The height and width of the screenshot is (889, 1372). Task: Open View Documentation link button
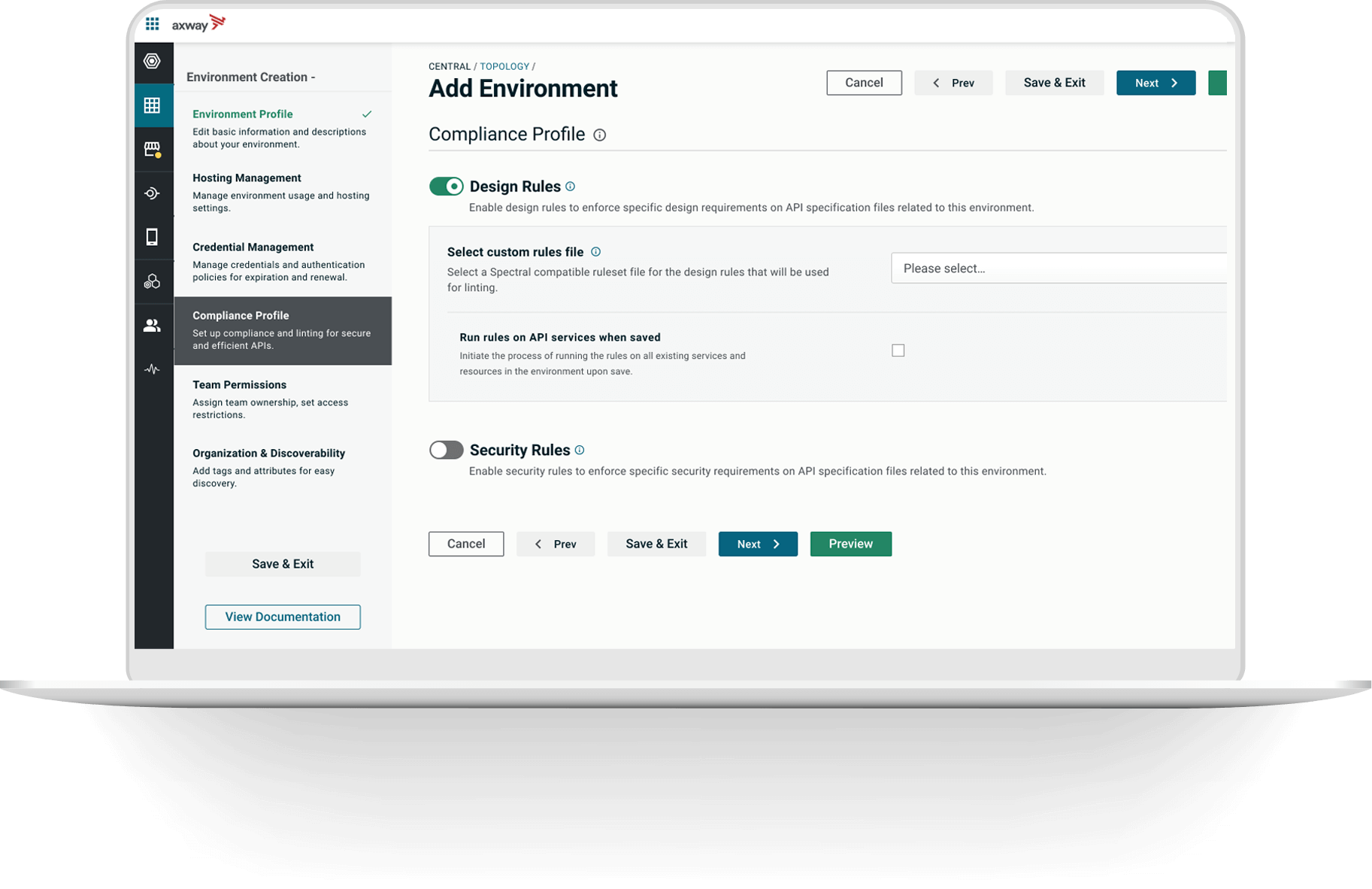[283, 617]
